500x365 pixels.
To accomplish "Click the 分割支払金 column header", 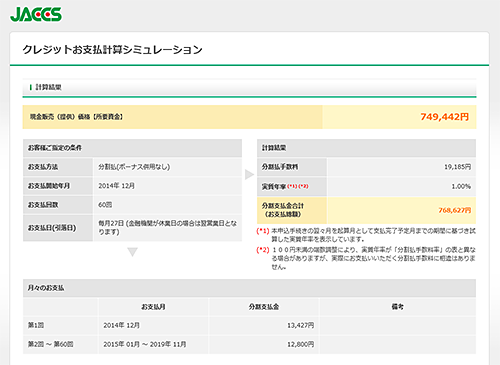I will pyautogui.click(x=264, y=307).
